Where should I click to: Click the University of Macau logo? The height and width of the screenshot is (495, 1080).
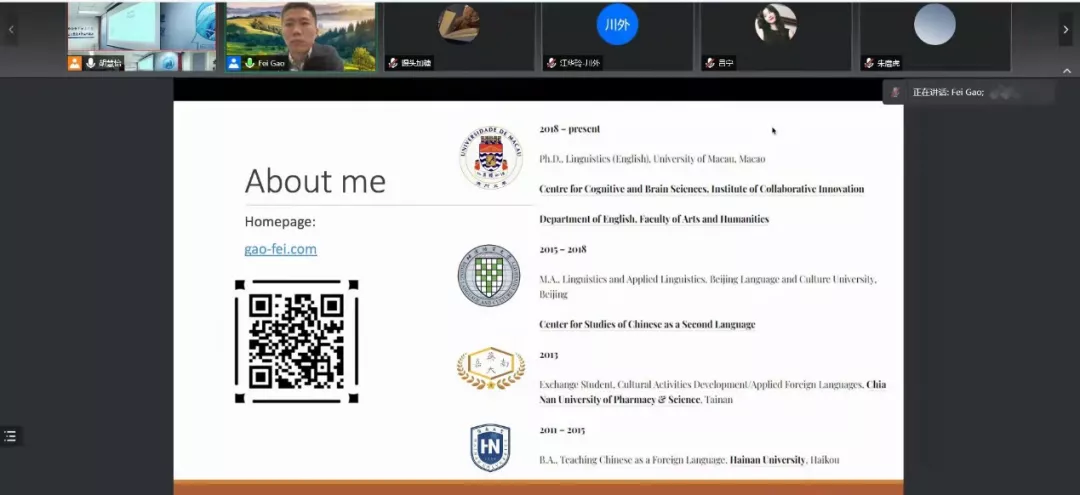point(490,158)
